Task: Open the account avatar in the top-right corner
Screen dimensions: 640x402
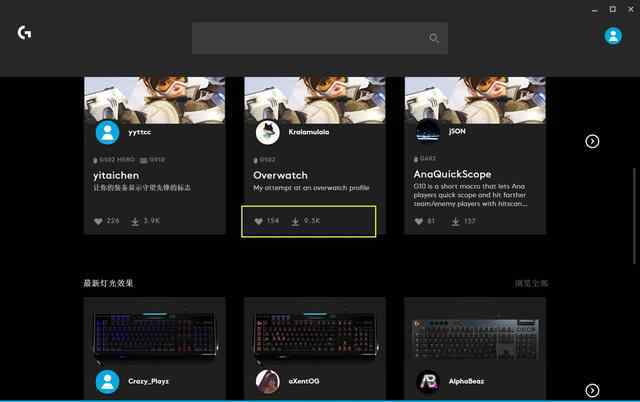Action: tap(613, 36)
